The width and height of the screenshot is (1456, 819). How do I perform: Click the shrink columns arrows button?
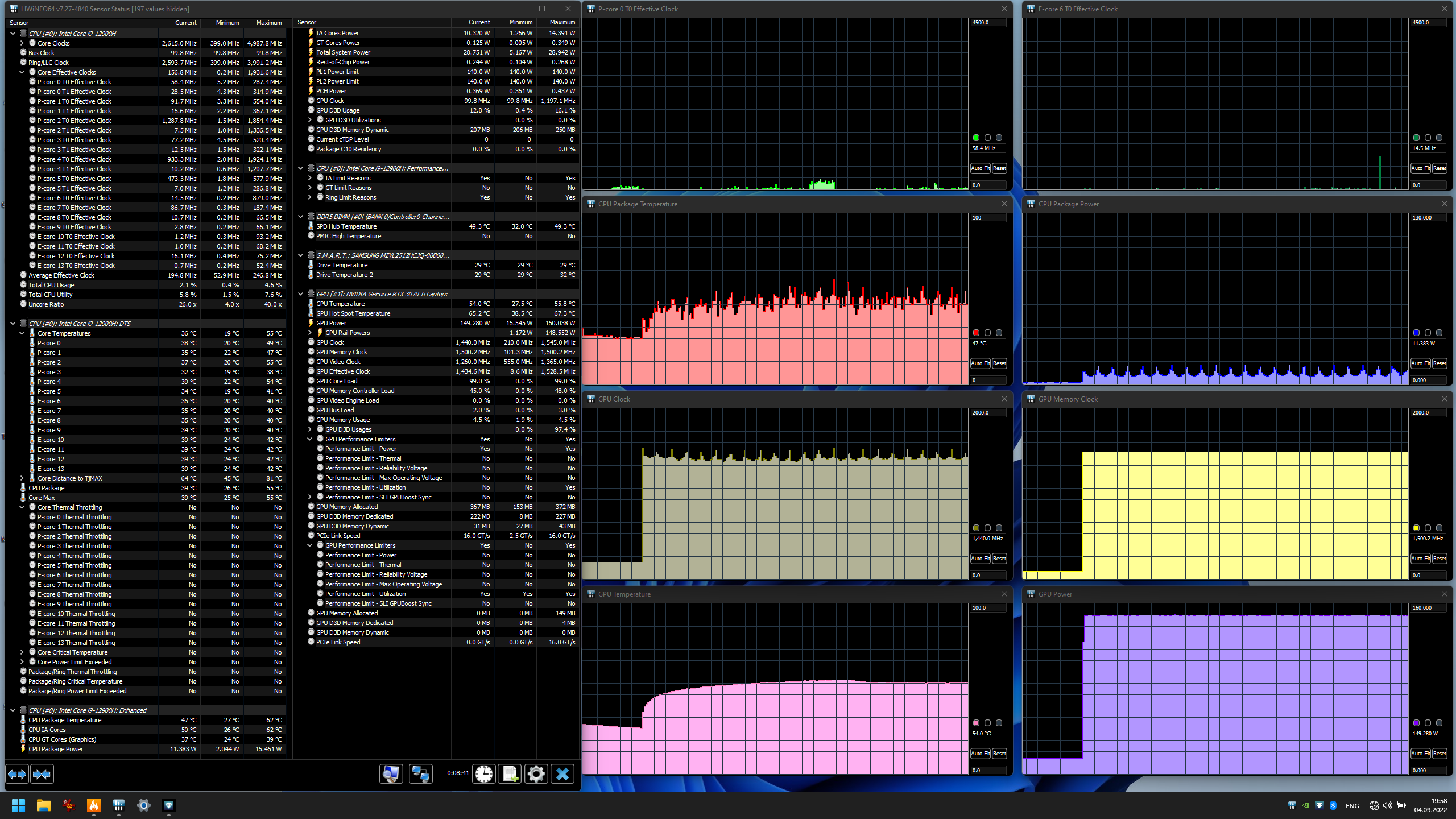42,774
